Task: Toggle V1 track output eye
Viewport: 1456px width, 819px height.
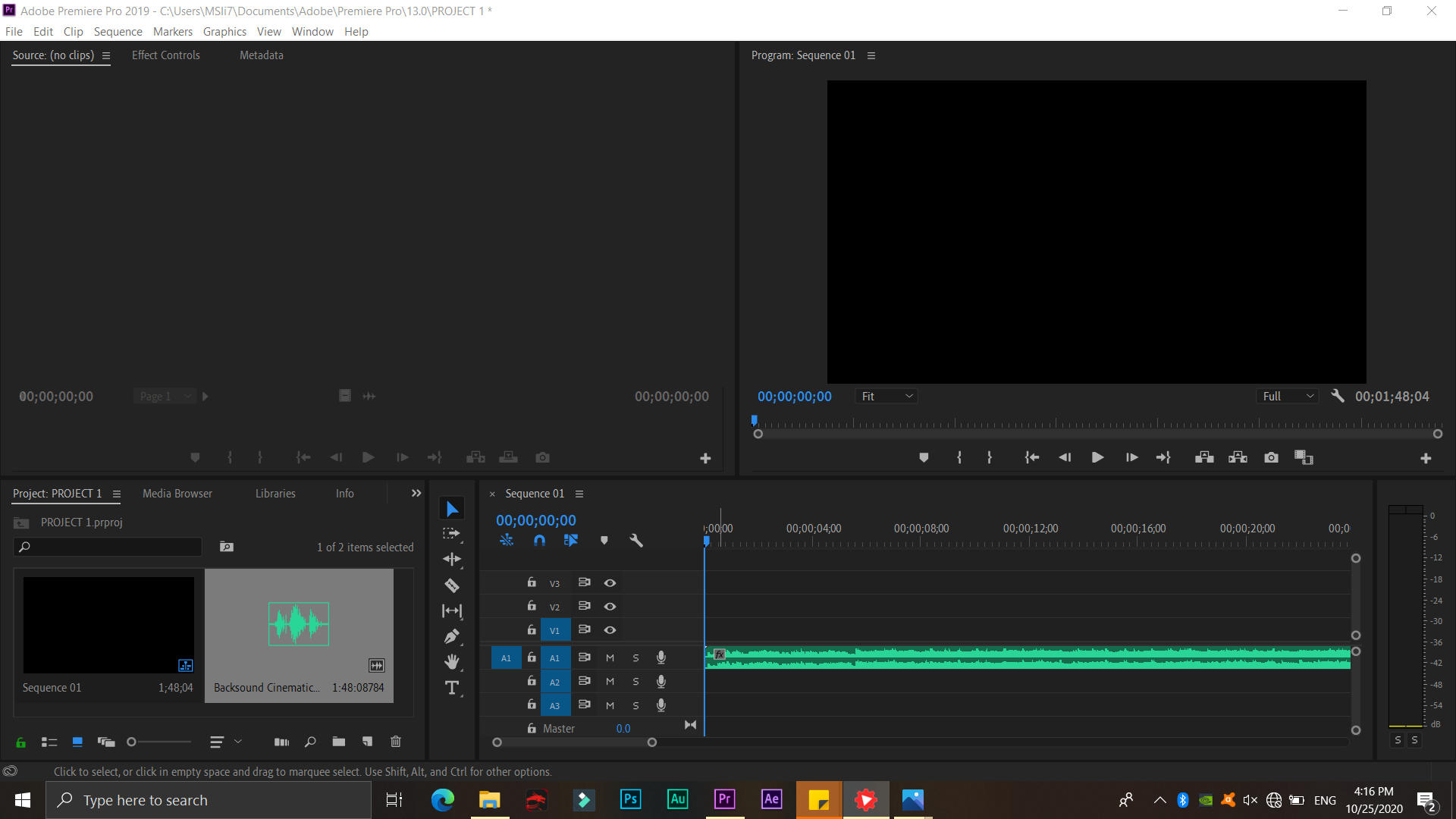Action: (610, 630)
